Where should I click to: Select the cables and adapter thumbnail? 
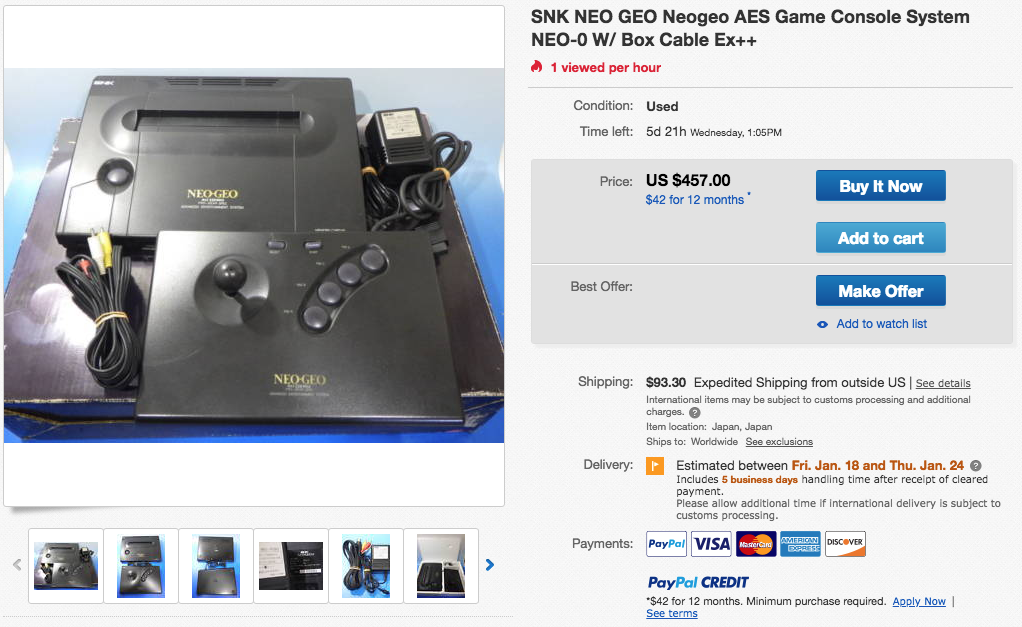pyautogui.click(x=366, y=566)
